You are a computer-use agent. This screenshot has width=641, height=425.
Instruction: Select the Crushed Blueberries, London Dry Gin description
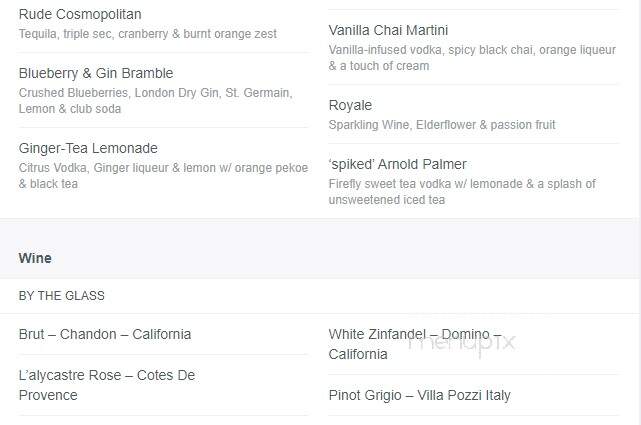pyautogui.click(x=156, y=101)
